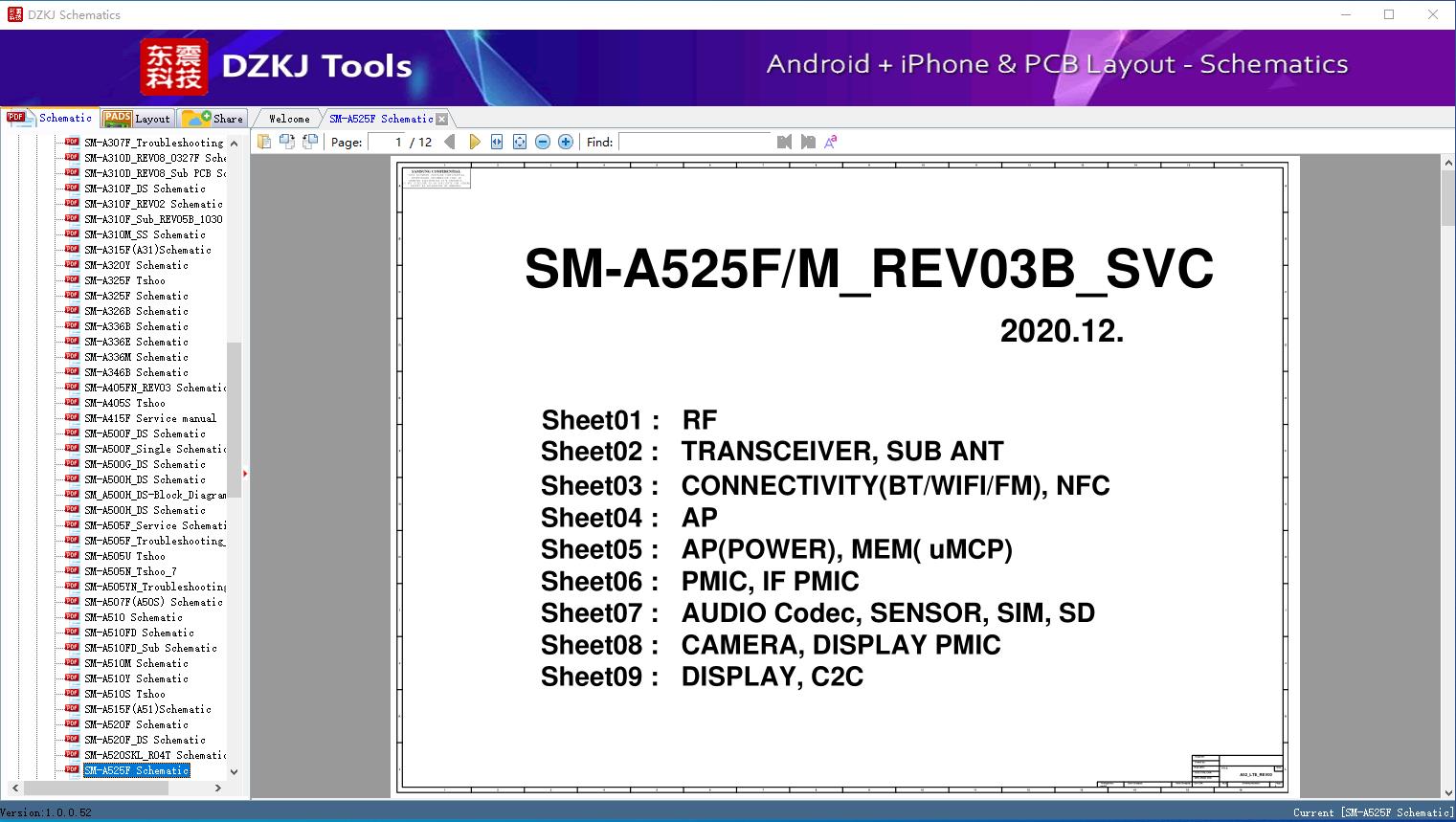
Task: Select highlighted SM-A525F Schematic tree item
Action: (x=136, y=770)
